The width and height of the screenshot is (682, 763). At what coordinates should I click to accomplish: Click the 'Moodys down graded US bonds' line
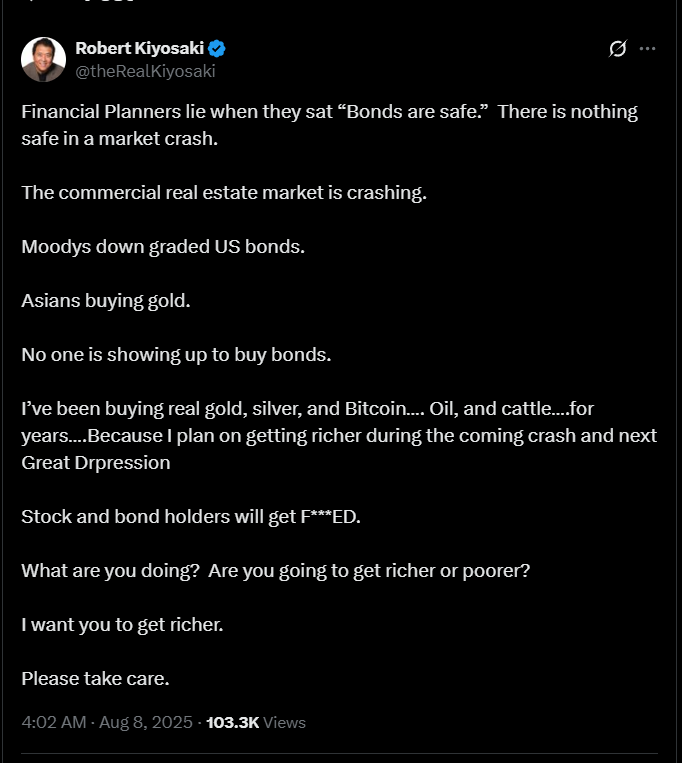coord(163,247)
